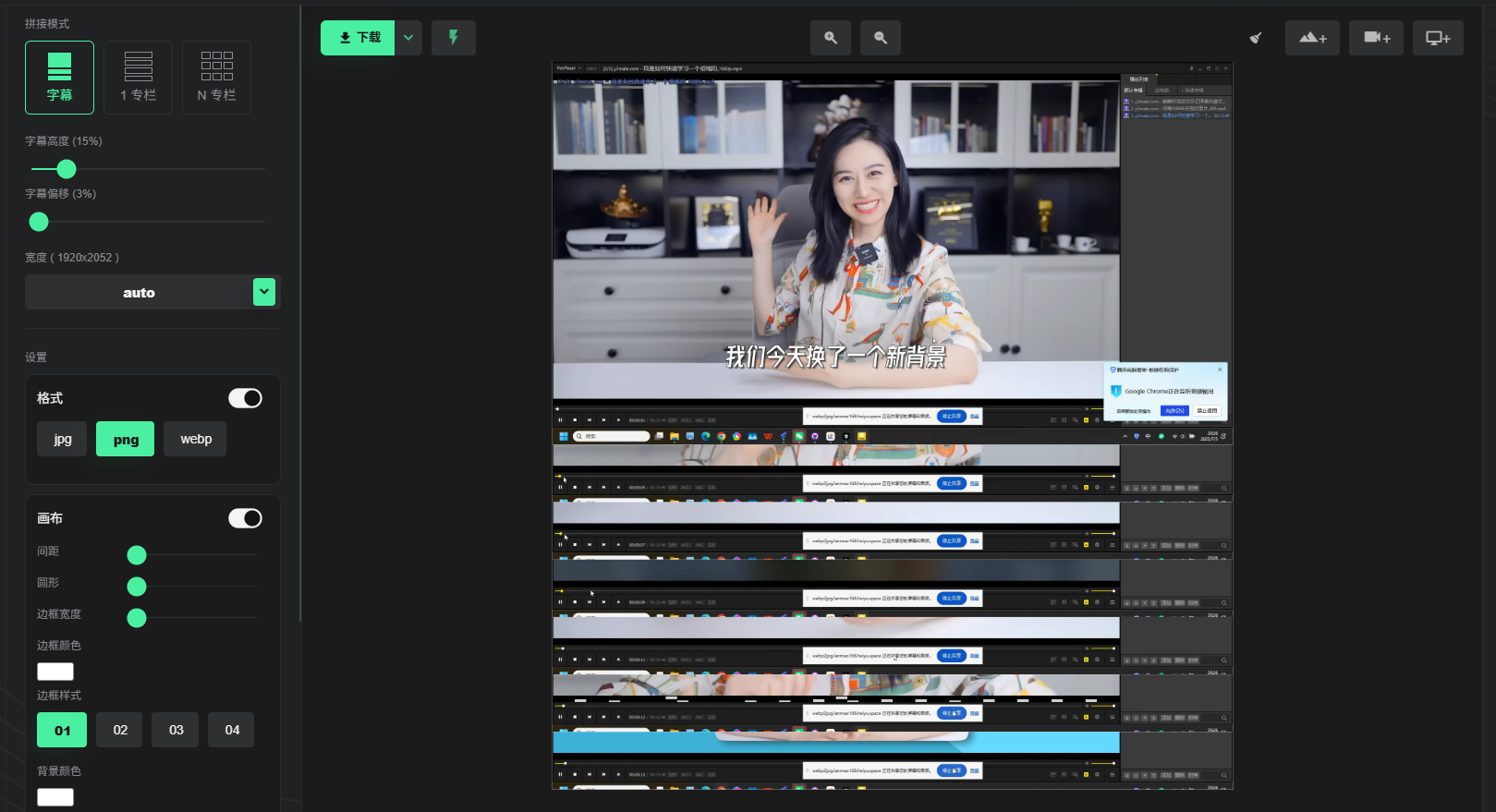Adjust the 字幕偏移 slider handle

[39, 222]
